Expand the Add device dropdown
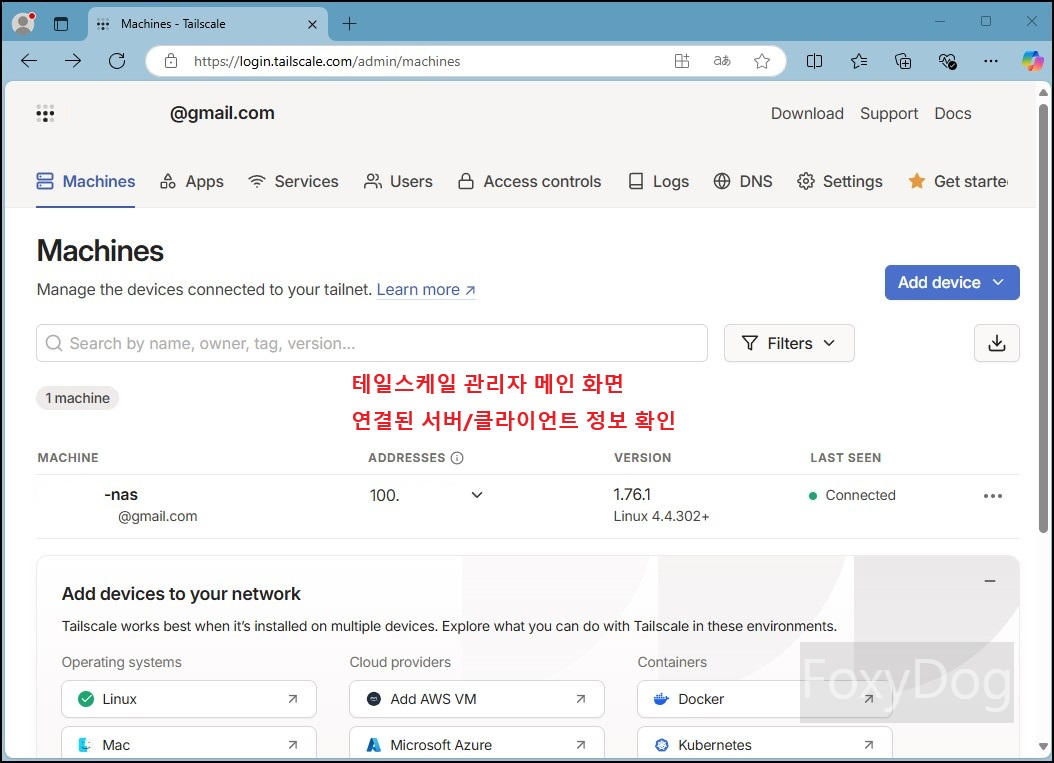Viewport: 1054px width, 763px height. (x=952, y=282)
